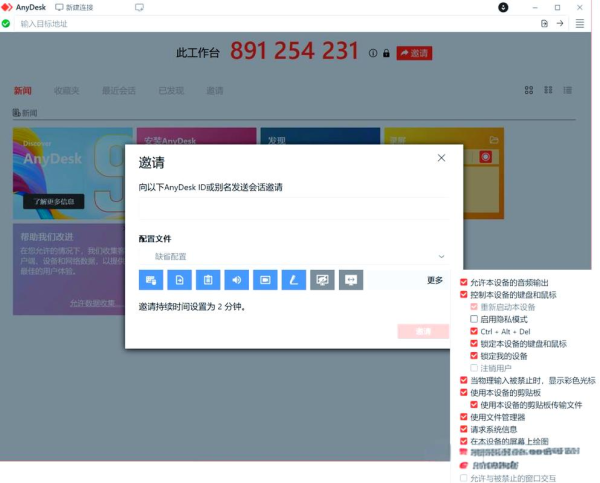Switch to the 已发现 tab
This screenshot has width=600, height=483.
point(171,91)
